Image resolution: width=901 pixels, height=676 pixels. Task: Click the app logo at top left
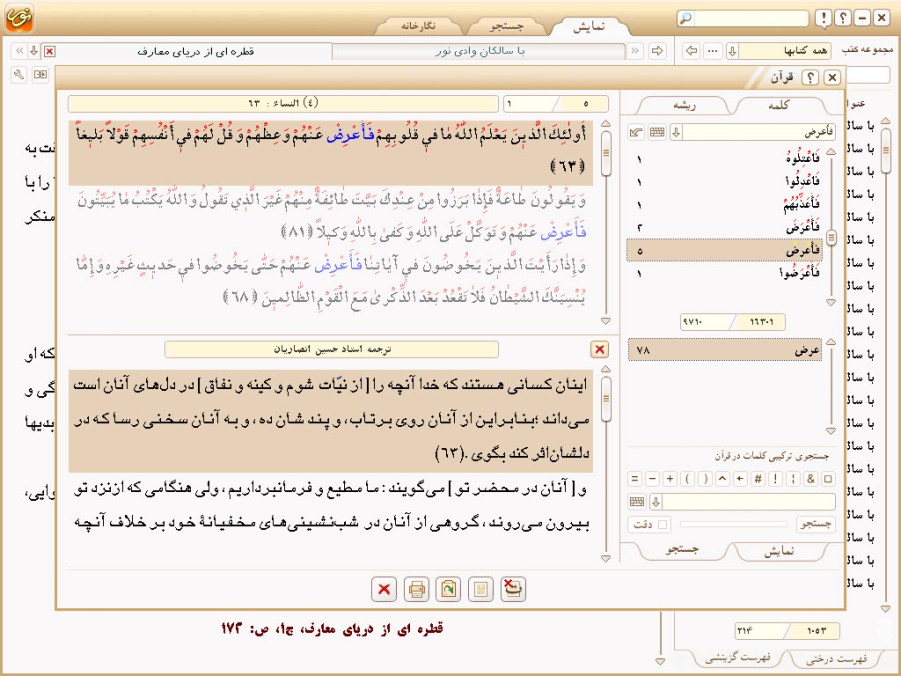pos(19,18)
